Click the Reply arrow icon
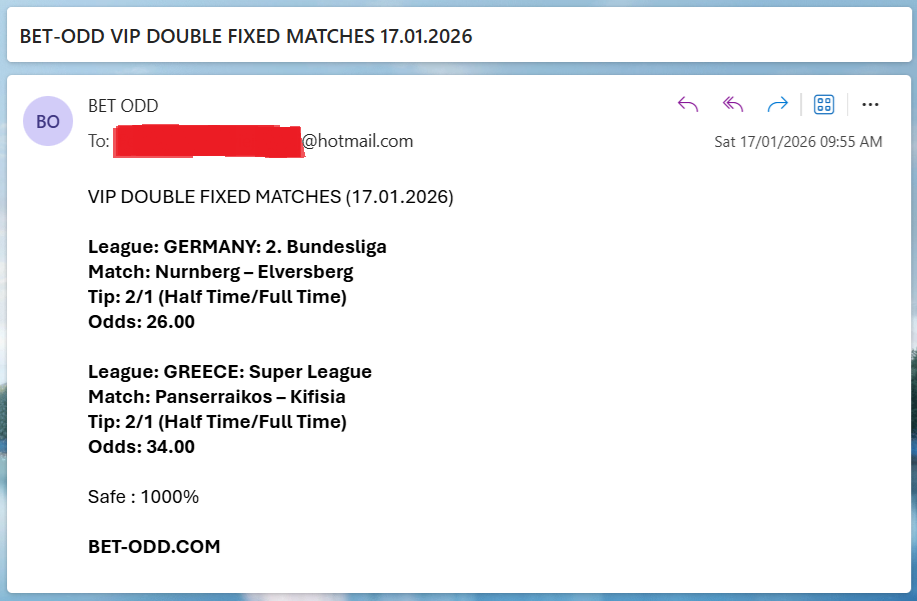Screen dimensions: 917x601 [x=688, y=105]
